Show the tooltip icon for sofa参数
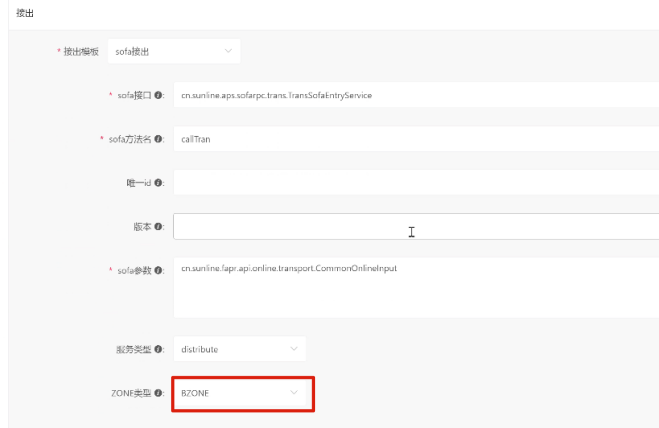The height and width of the screenshot is (428, 659). click(x=159, y=271)
